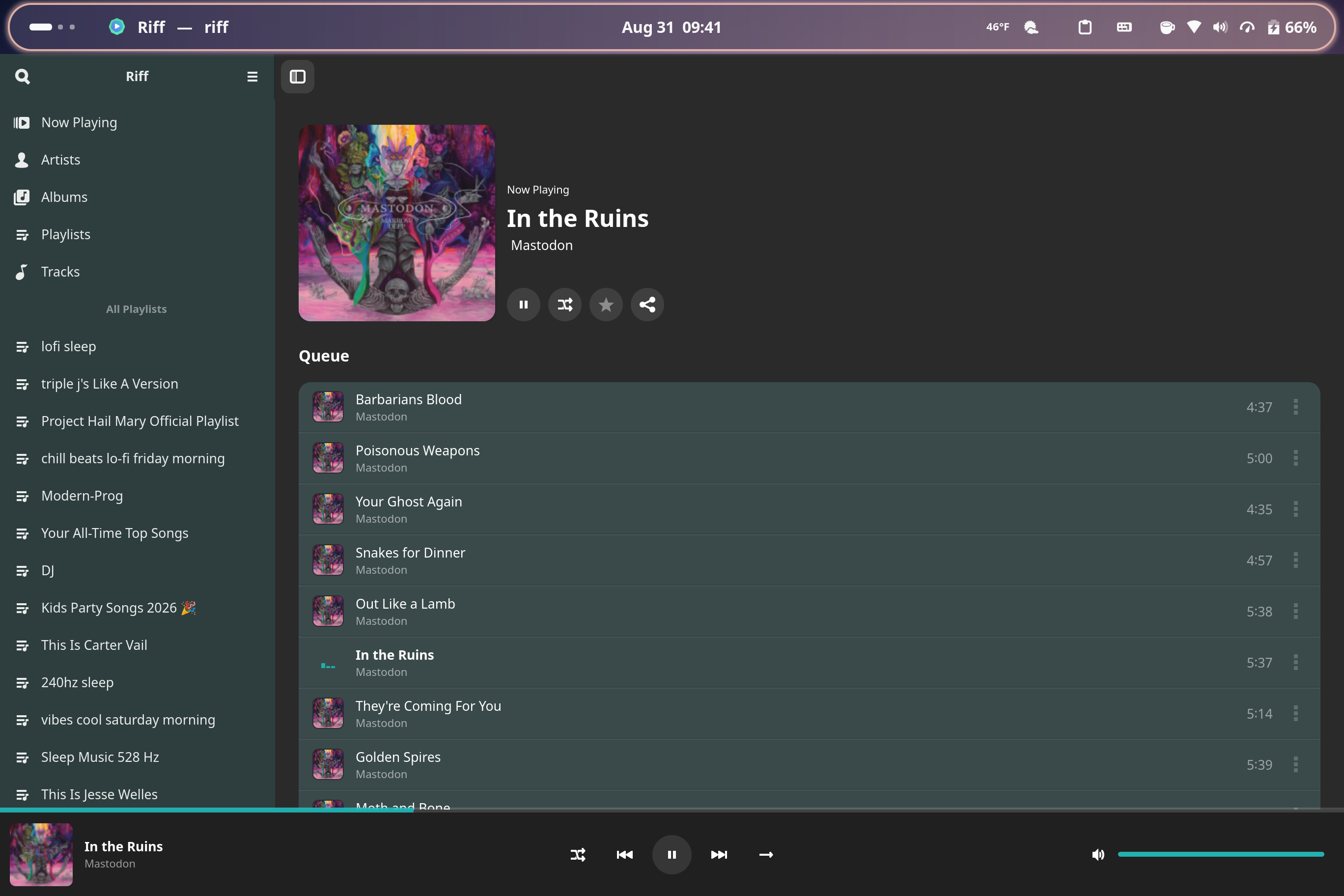Seek on the track progress bar

(672, 810)
